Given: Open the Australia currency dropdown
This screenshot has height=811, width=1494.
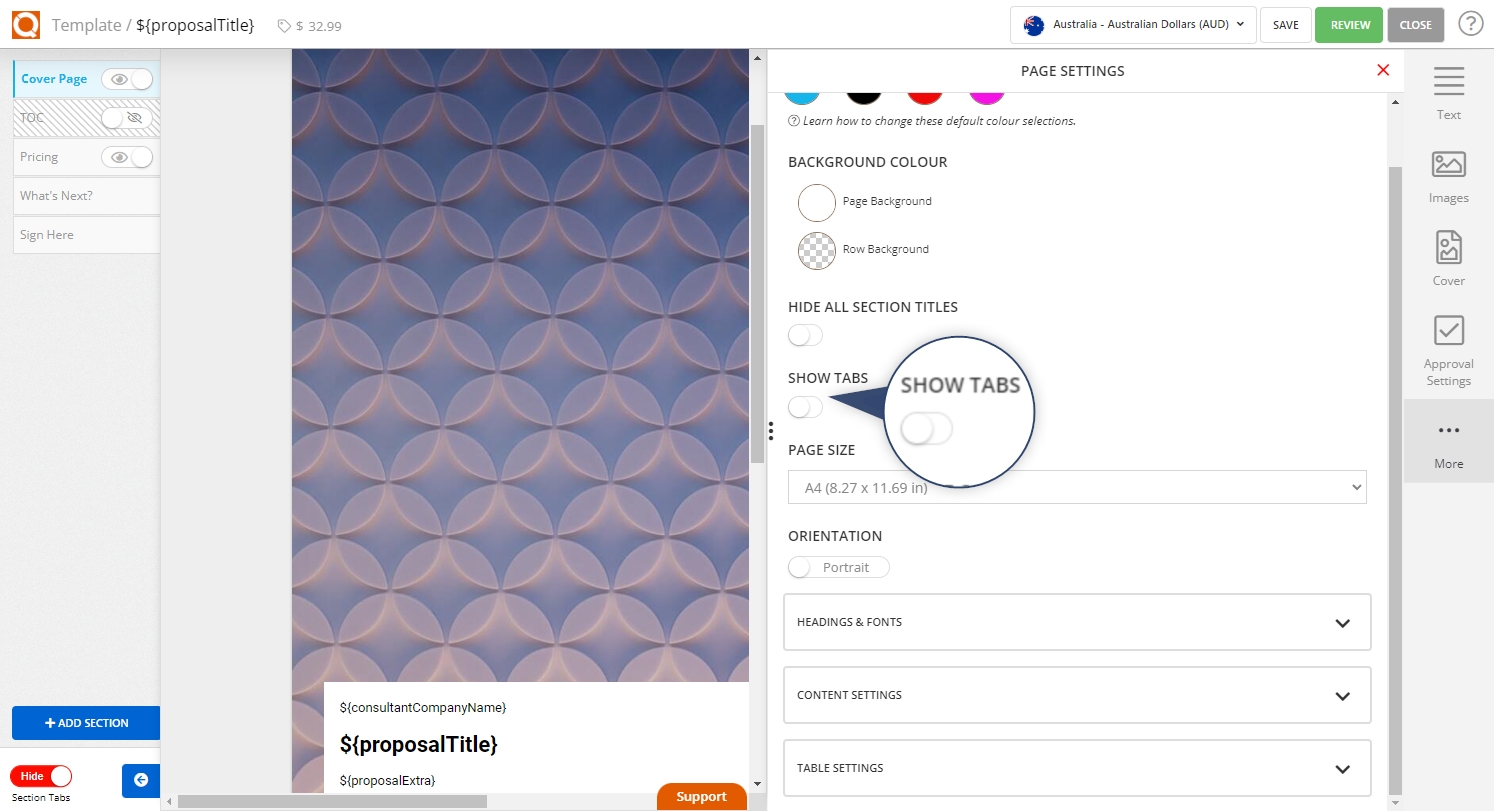Looking at the screenshot, I should point(1132,25).
